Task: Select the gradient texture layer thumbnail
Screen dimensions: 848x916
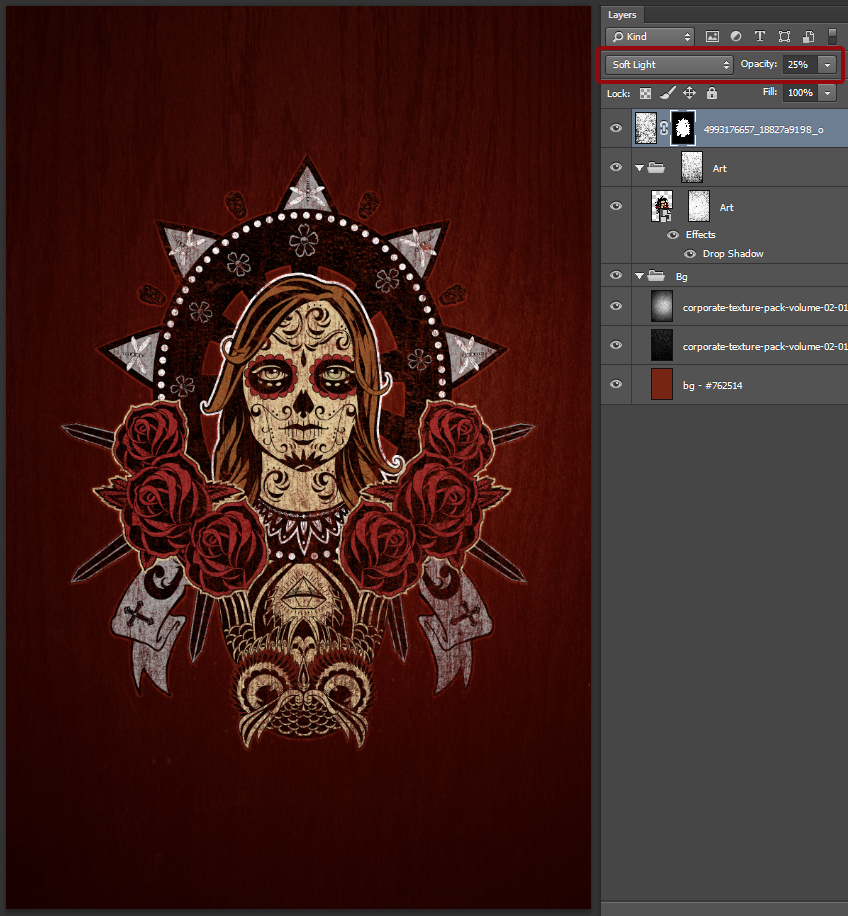Action: 662,306
